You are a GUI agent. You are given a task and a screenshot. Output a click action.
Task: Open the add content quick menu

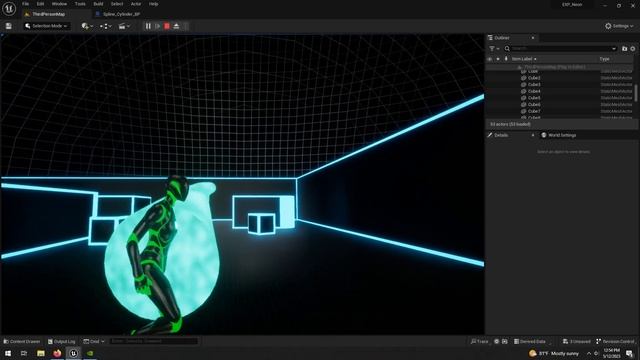pyautogui.click(x=87, y=26)
